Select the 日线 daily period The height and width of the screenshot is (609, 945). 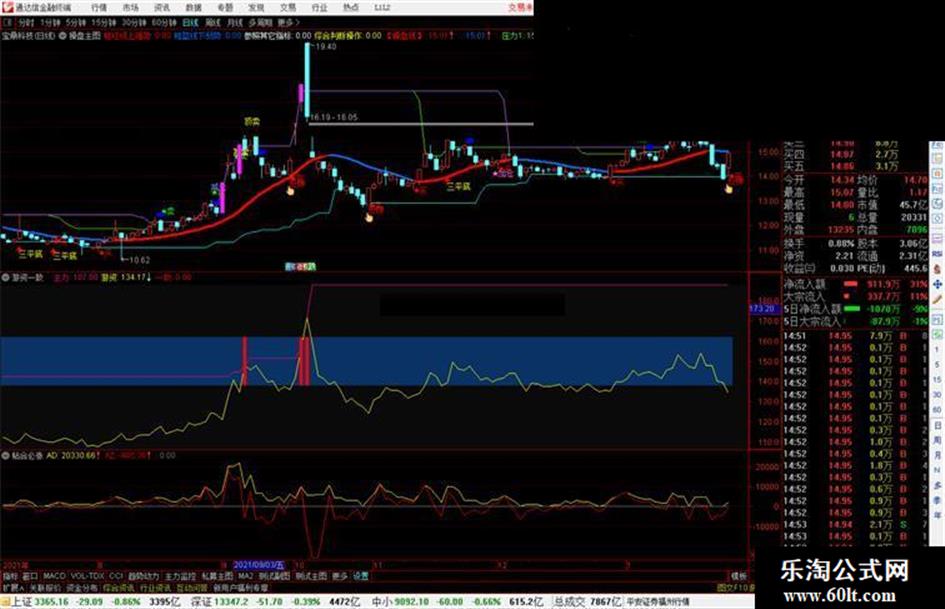pyautogui.click(x=190, y=23)
